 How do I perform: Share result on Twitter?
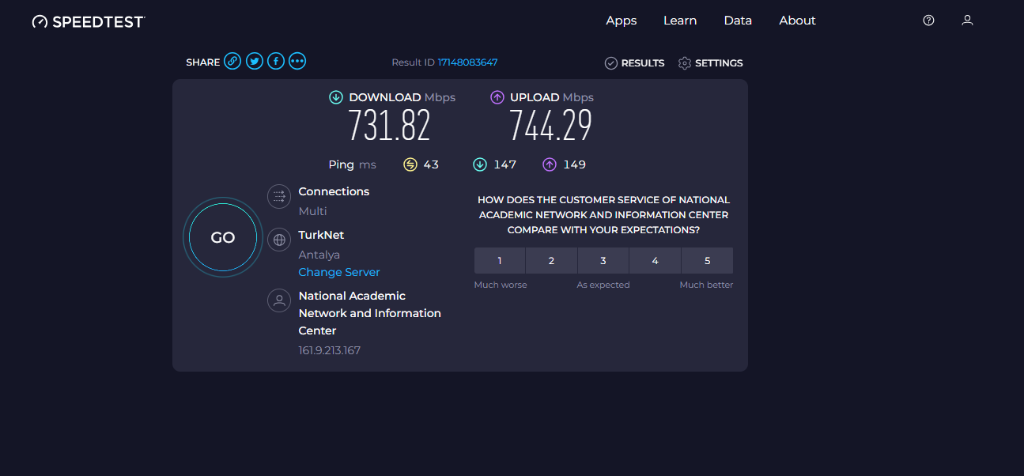click(254, 61)
